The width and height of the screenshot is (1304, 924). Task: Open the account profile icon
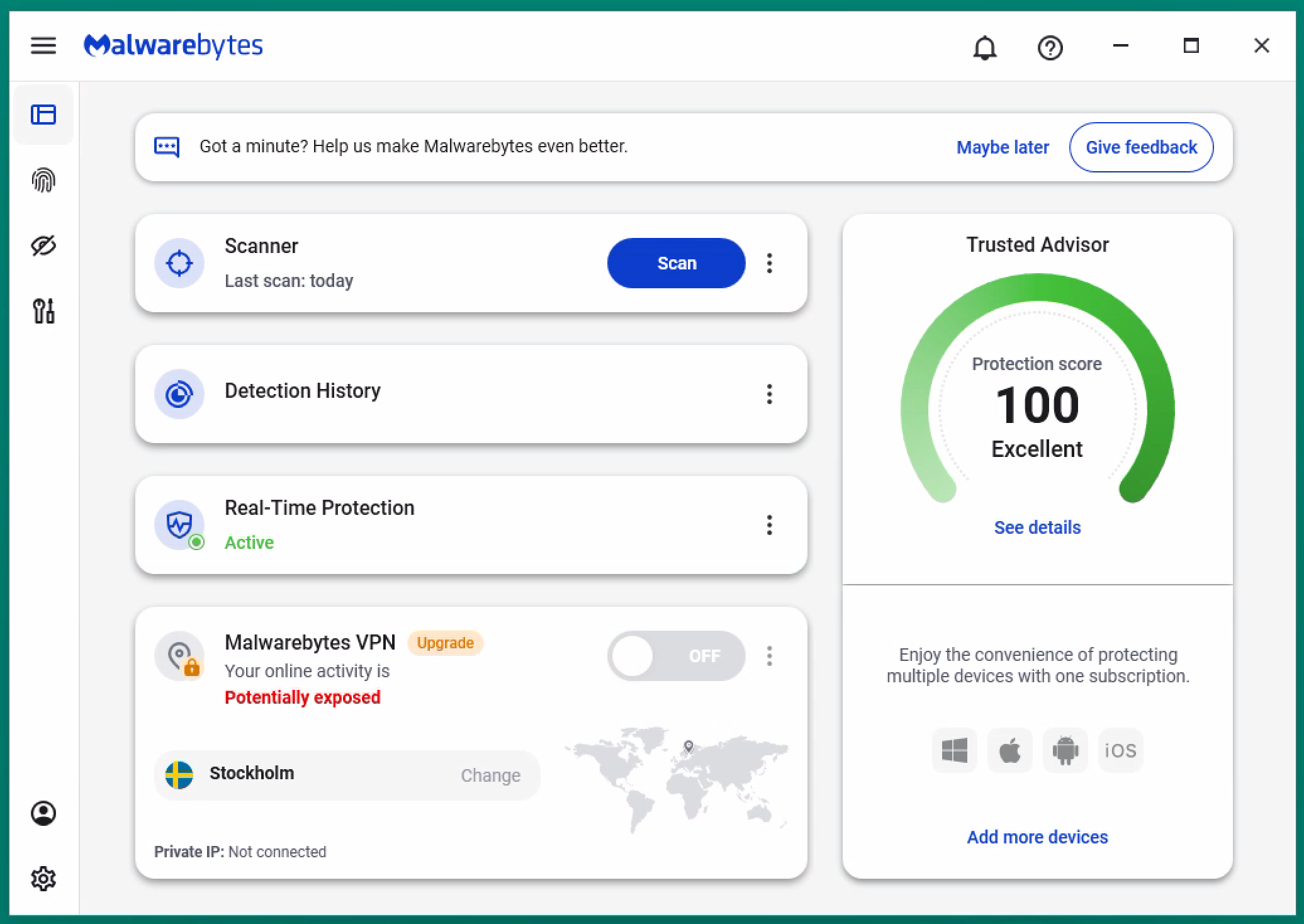tap(43, 813)
